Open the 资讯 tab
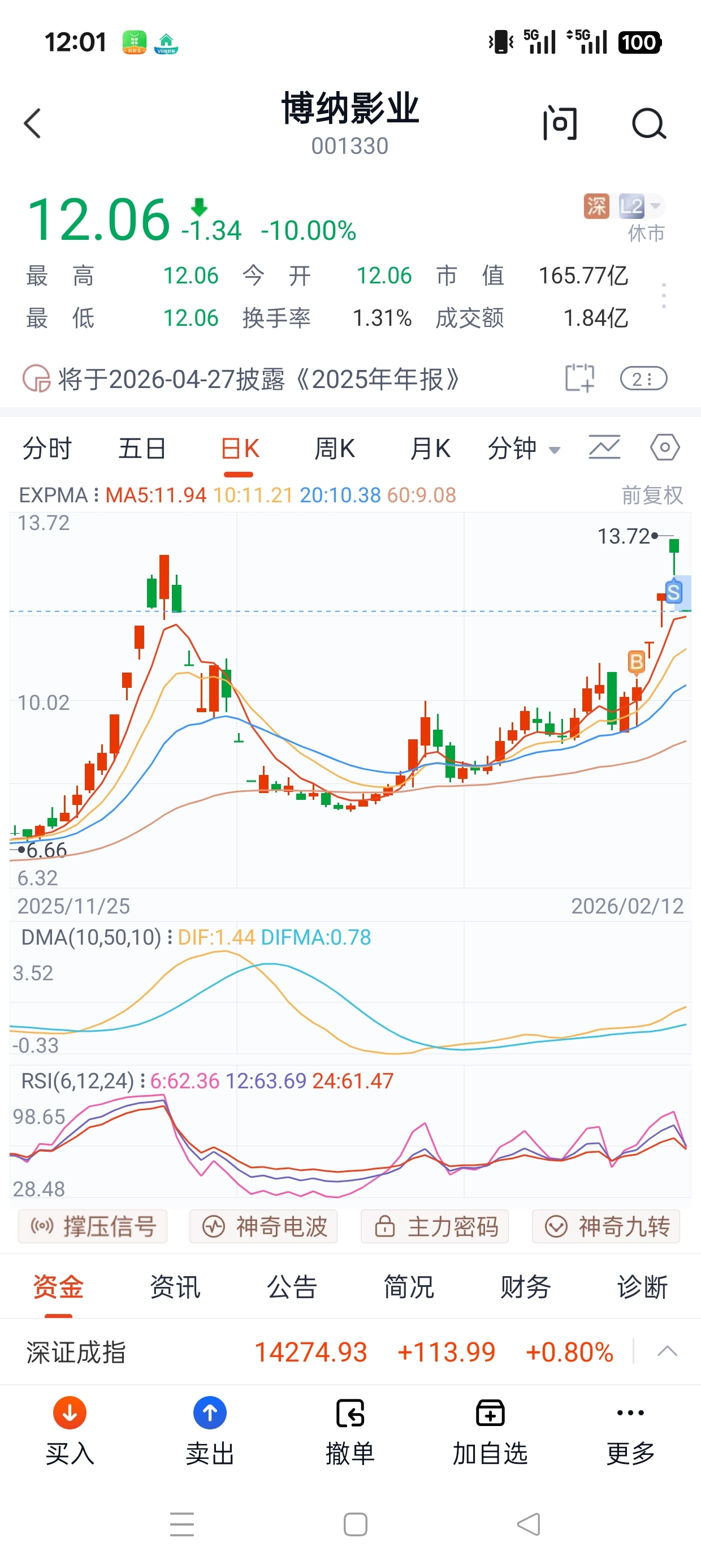701x1568 pixels. point(175,1287)
